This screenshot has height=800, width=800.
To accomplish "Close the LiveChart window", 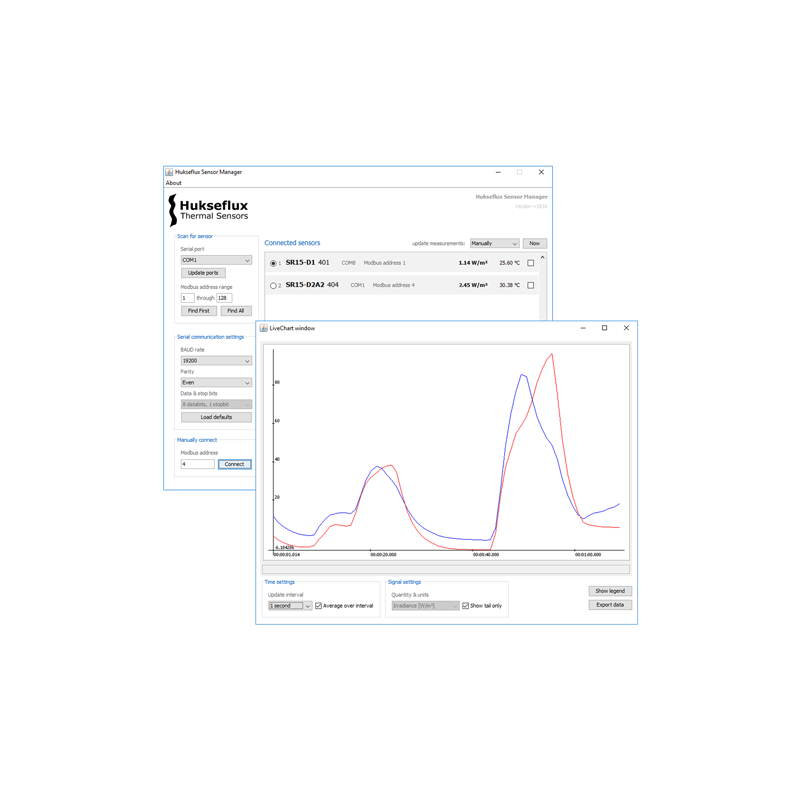I will tap(626, 328).
